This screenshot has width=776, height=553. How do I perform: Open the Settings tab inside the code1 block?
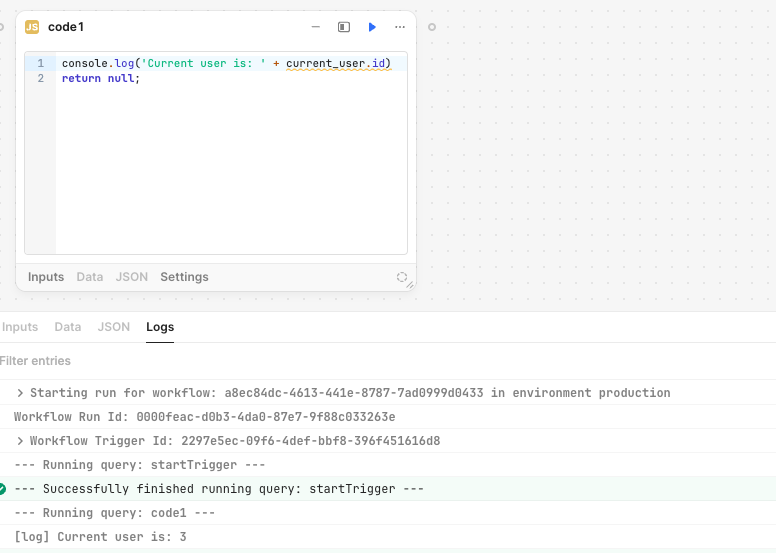point(184,277)
